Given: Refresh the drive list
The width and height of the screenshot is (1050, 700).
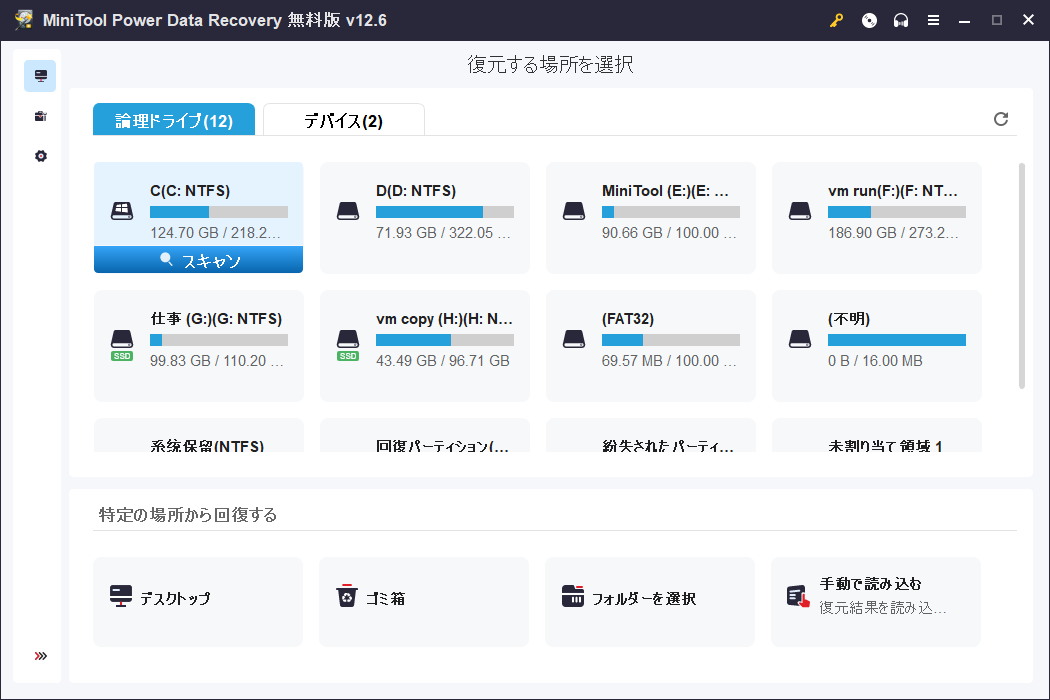Looking at the screenshot, I should [x=1001, y=118].
